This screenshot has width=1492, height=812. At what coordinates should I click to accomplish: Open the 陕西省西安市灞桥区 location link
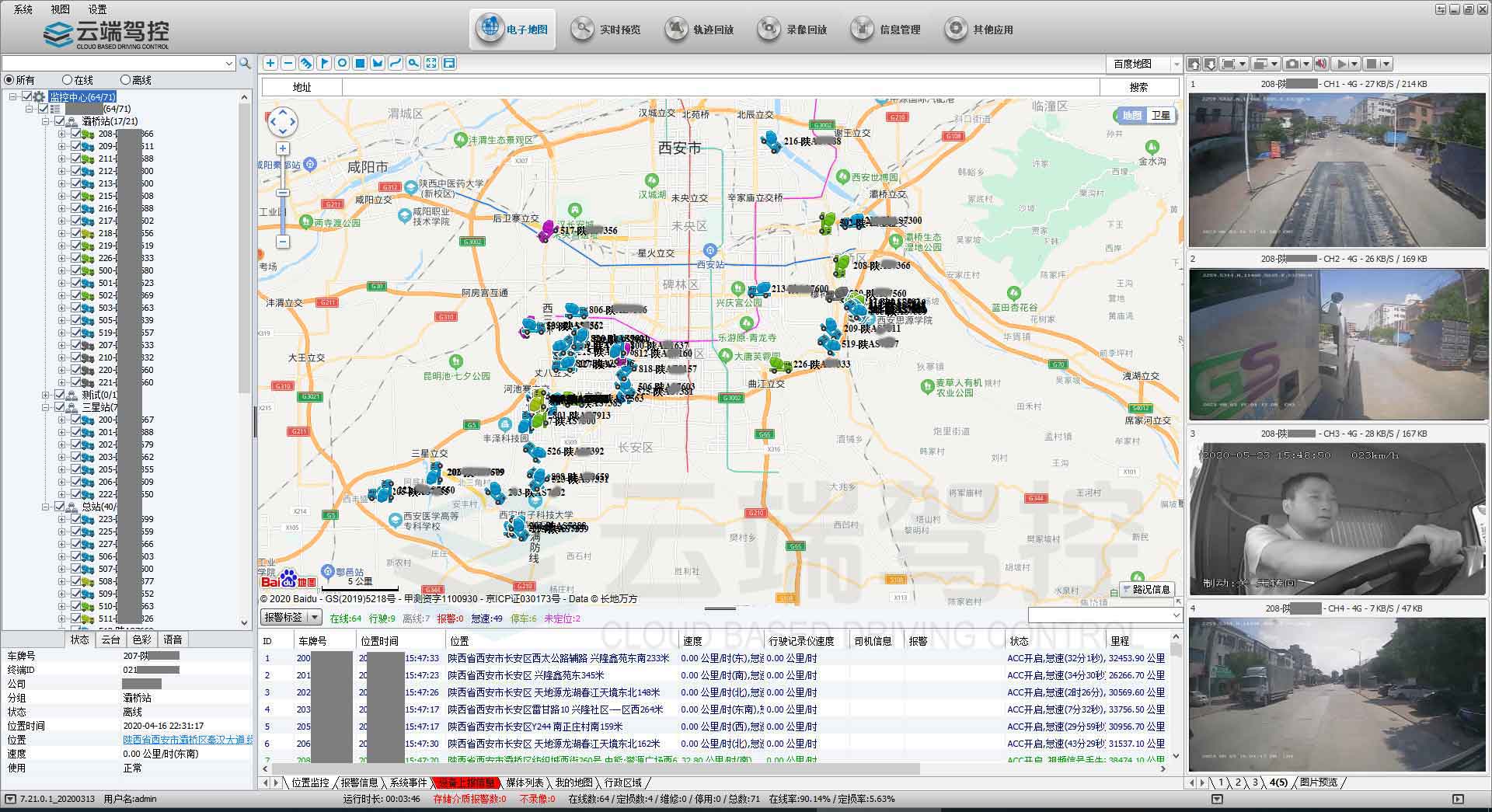188,740
